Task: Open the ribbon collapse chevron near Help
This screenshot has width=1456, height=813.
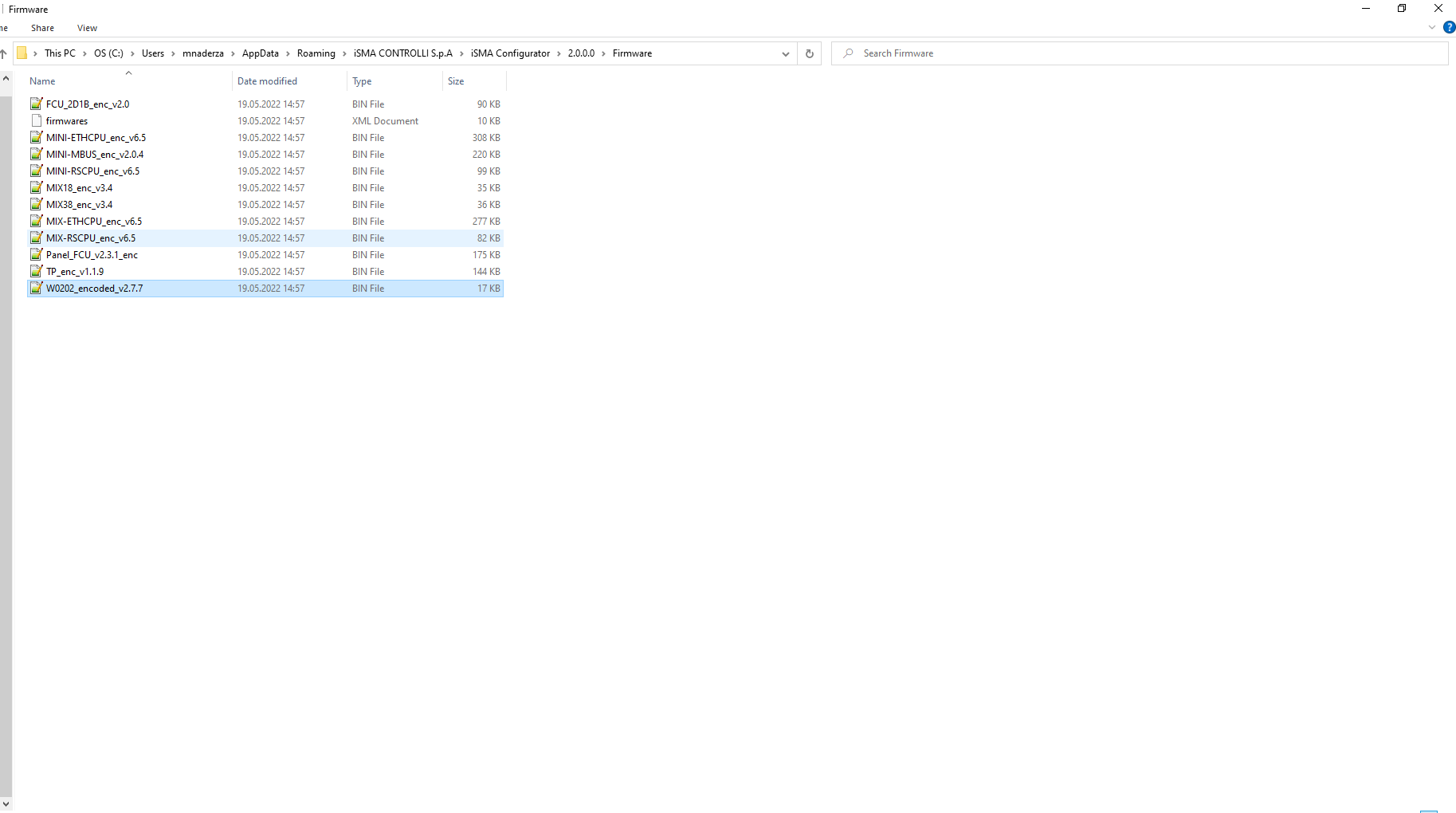Action: [1432, 27]
